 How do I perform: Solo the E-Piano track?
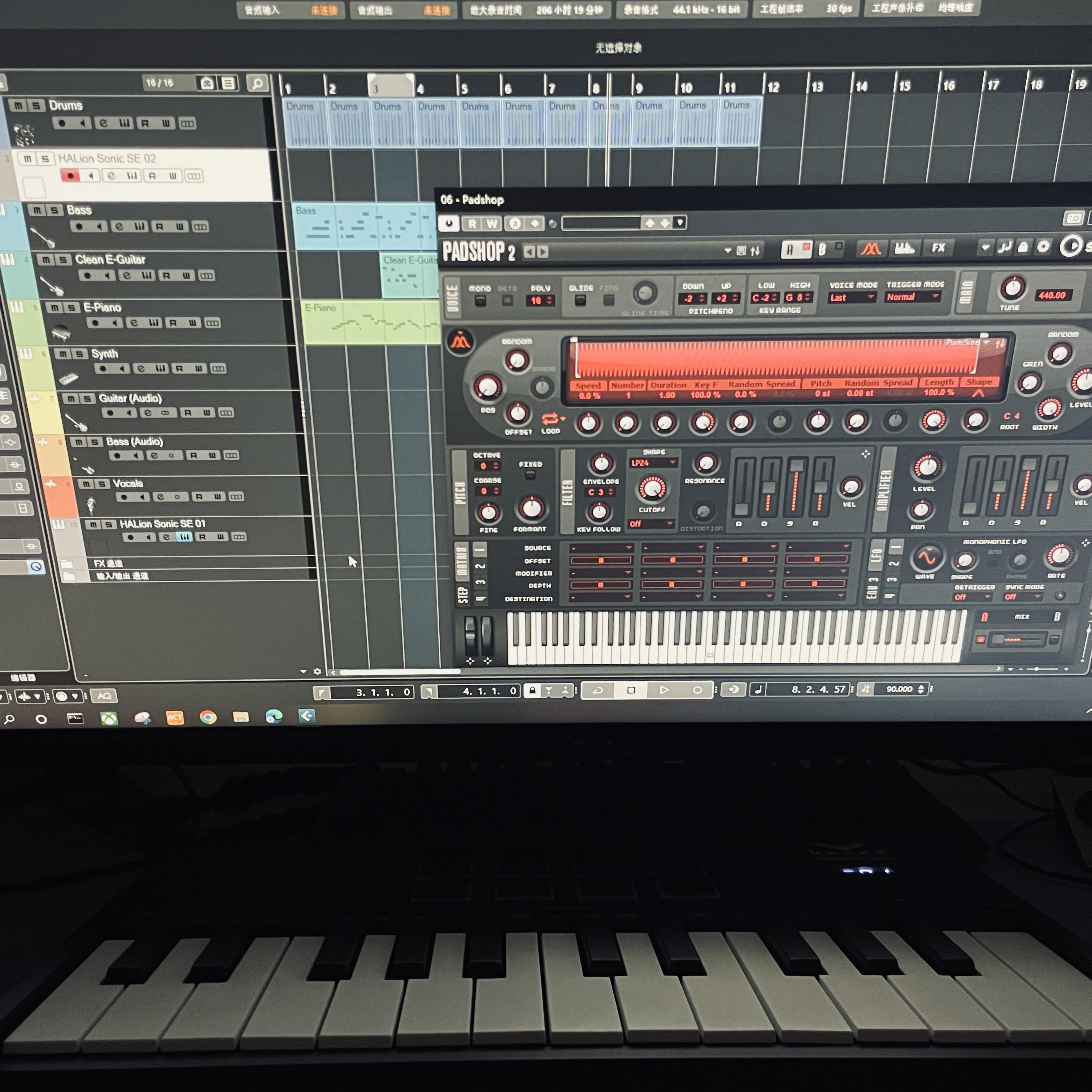tap(72, 308)
